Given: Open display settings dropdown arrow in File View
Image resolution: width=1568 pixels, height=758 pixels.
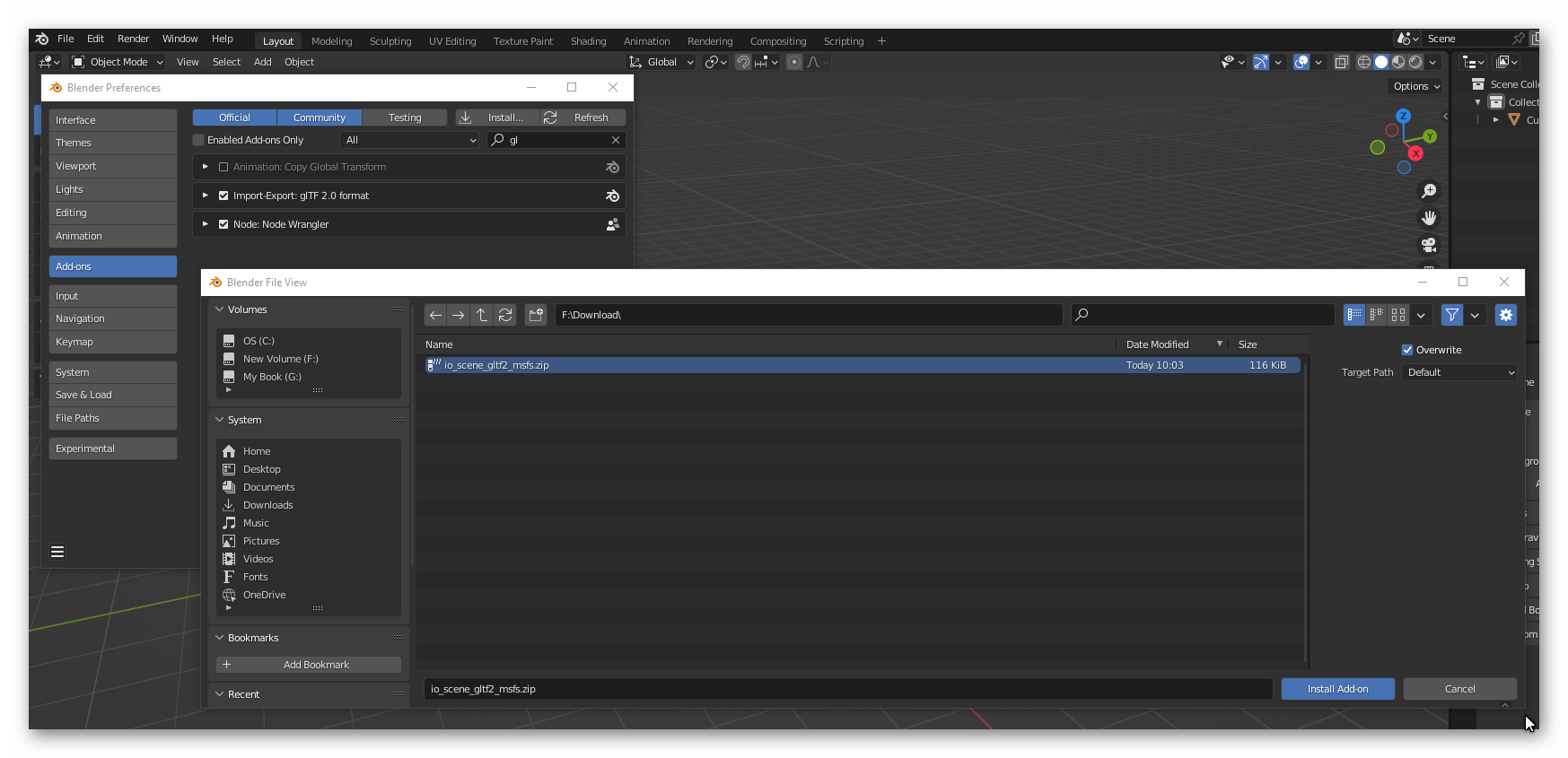Looking at the screenshot, I should click(x=1421, y=315).
